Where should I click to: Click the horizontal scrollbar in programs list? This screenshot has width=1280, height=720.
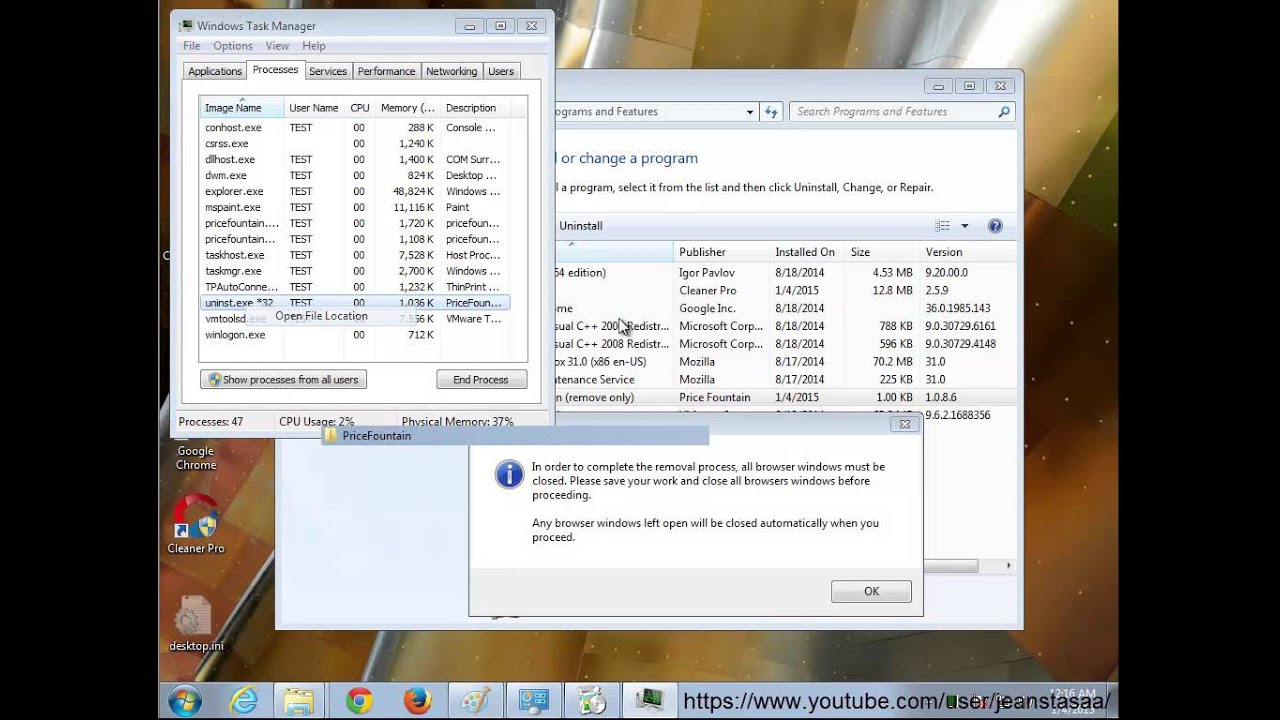[x=950, y=566]
